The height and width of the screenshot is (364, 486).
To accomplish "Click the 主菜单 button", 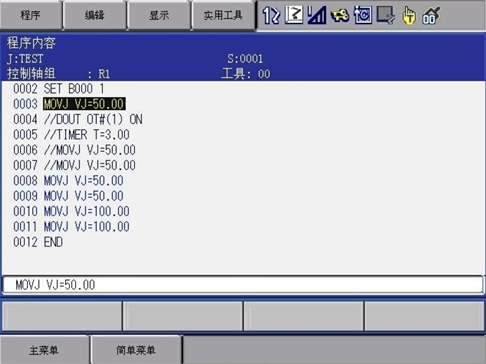I will (44, 350).
